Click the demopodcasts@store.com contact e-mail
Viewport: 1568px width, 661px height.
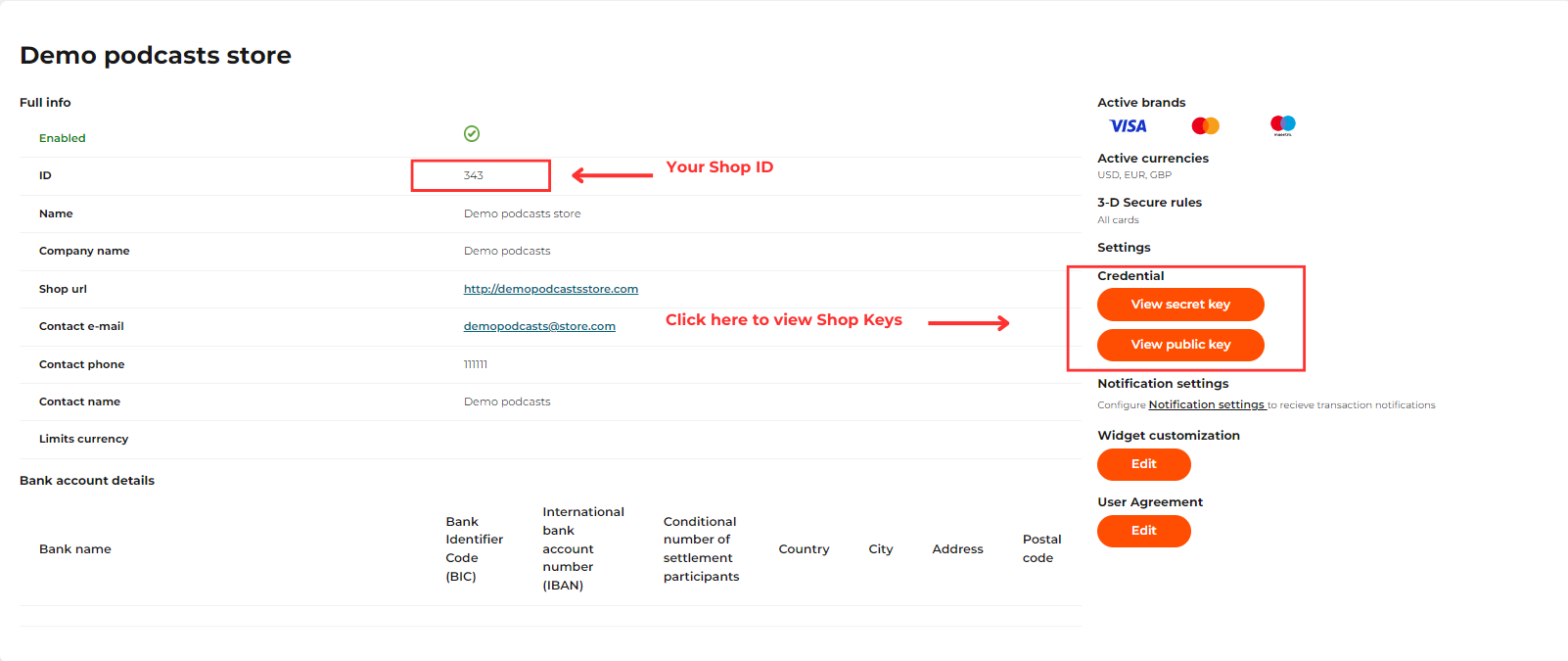539,326
